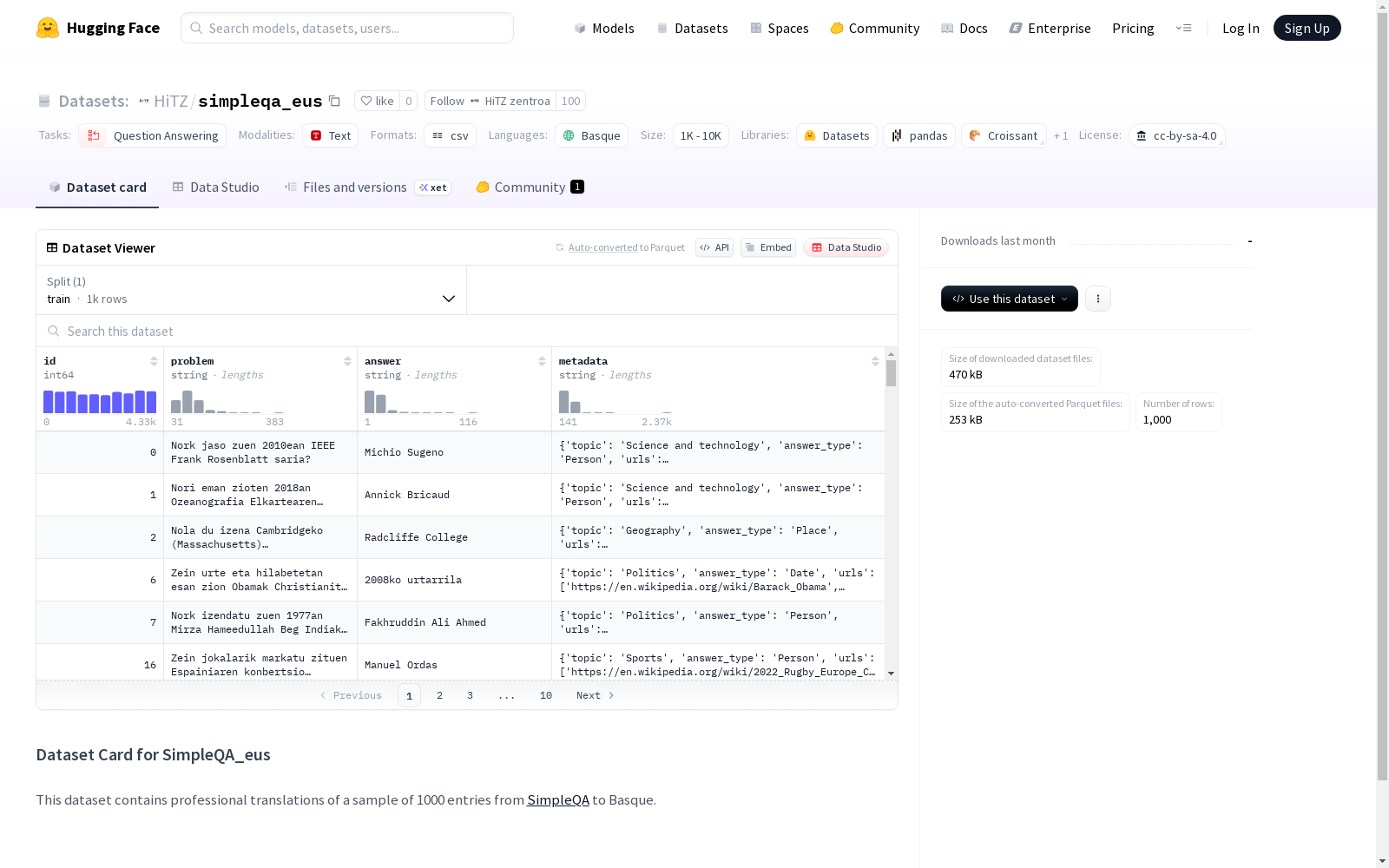The width and height of the screenshot is (1389, 868).
Task: Click the Basque language tag
Action: (592, 135)
